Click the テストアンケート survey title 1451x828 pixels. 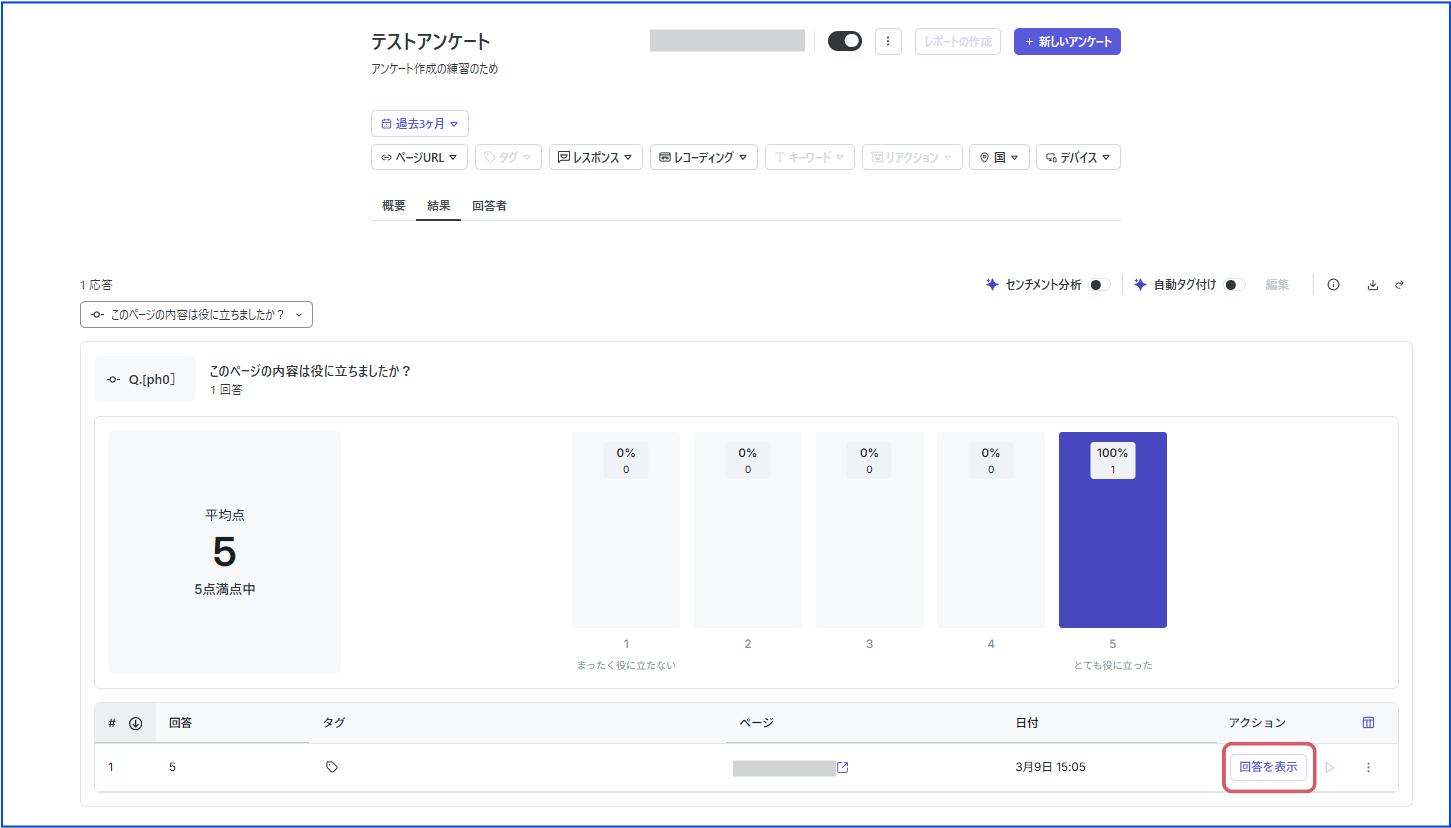coord(431,42)
